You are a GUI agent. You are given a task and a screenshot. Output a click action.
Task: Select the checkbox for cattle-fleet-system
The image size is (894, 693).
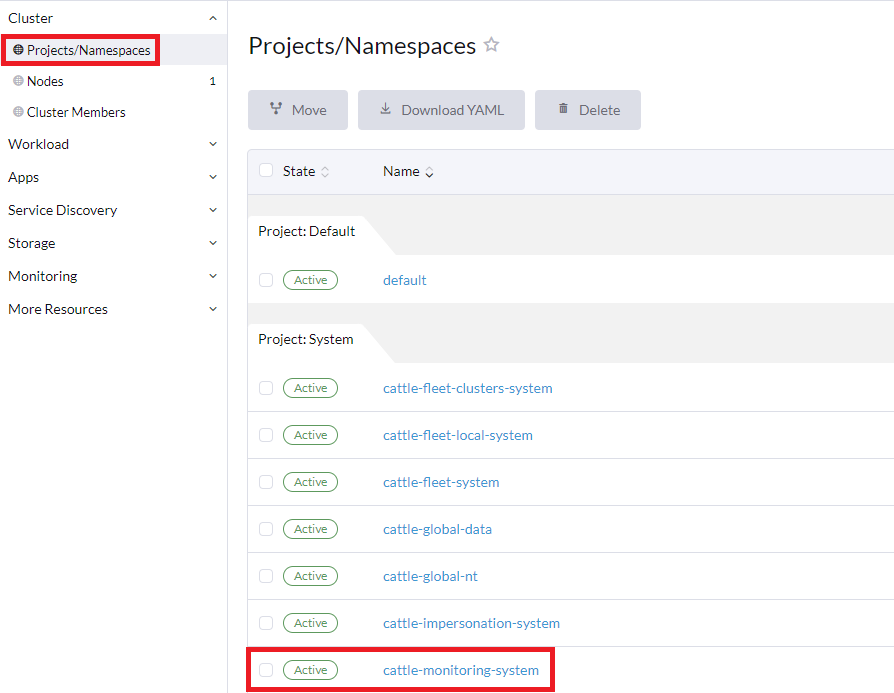[266, 482]
